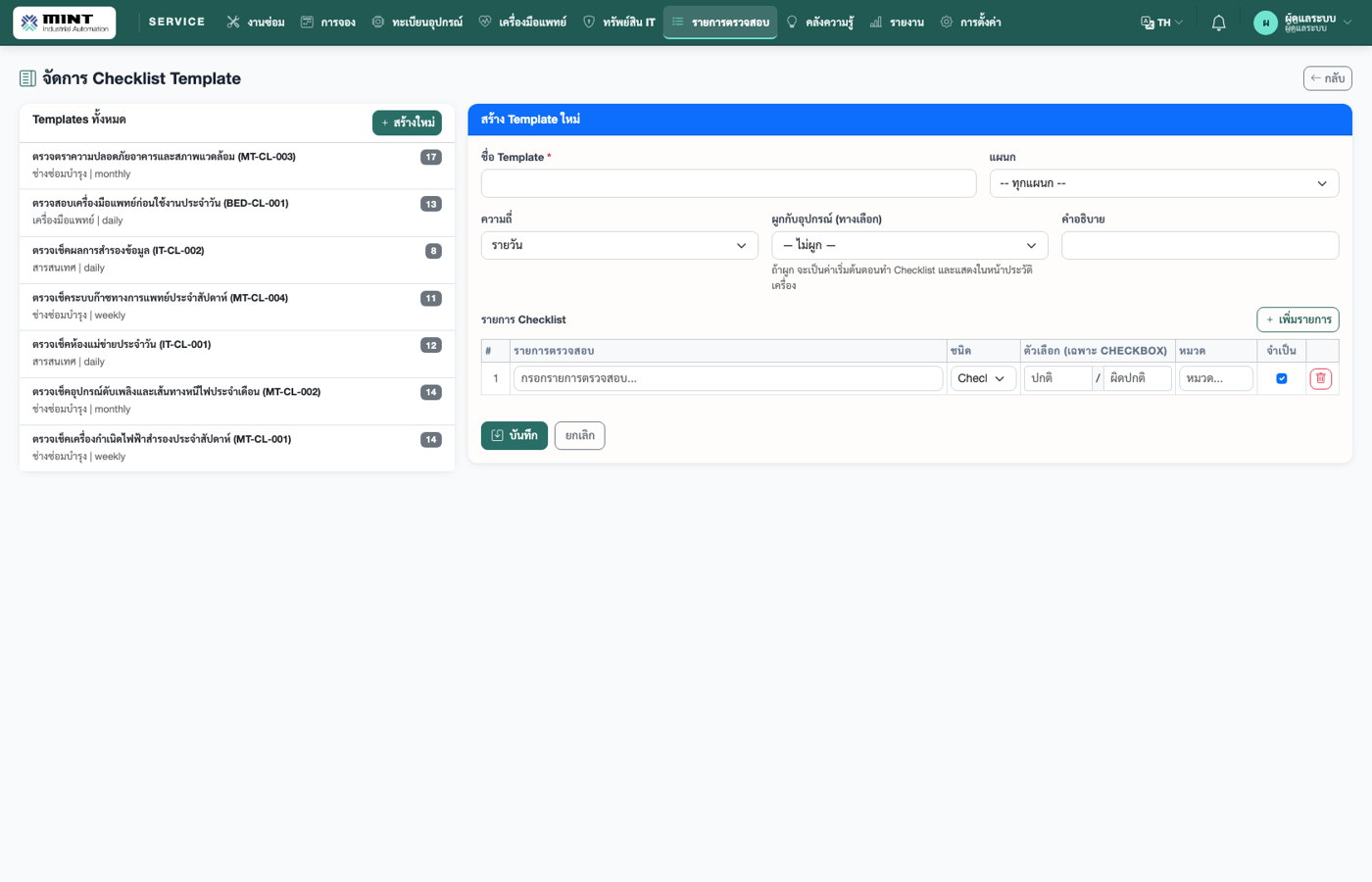Open template MT-CL-004 medical gas check

coord(237,307)
